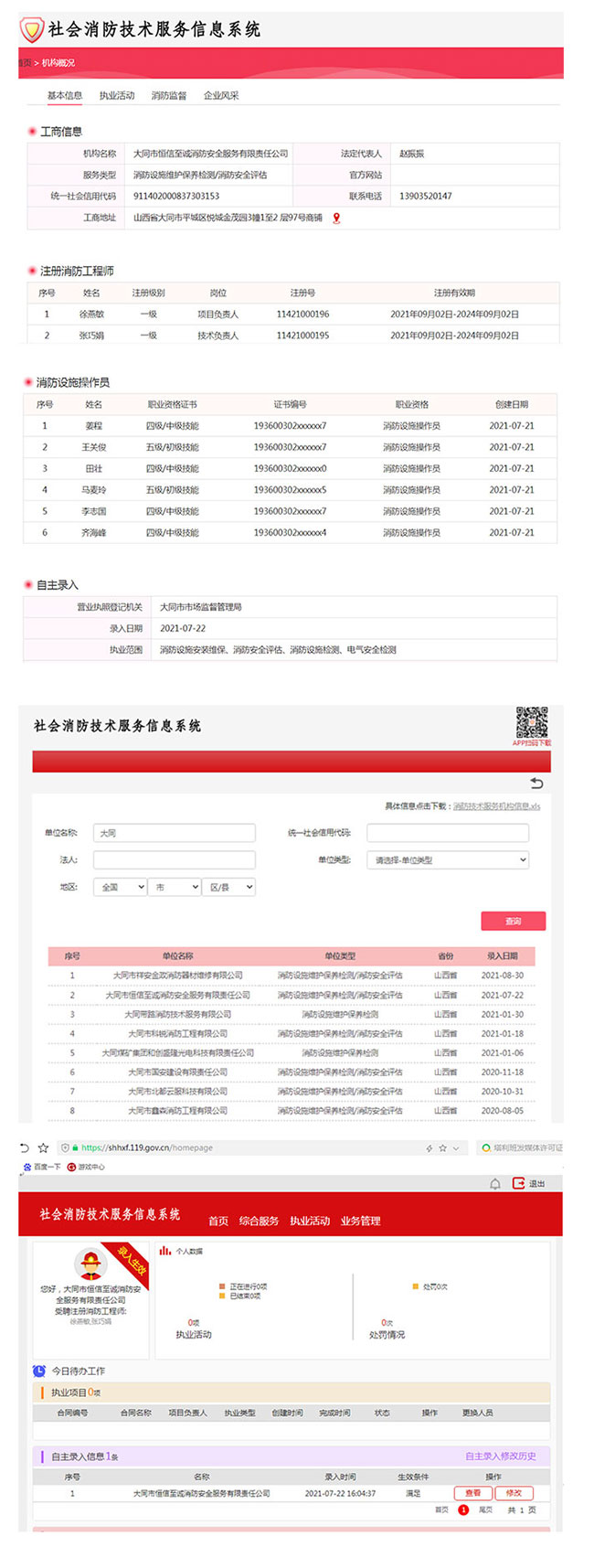Expand the 市 city dropdown
594x1568 pixels.
(x=175, y=887)
